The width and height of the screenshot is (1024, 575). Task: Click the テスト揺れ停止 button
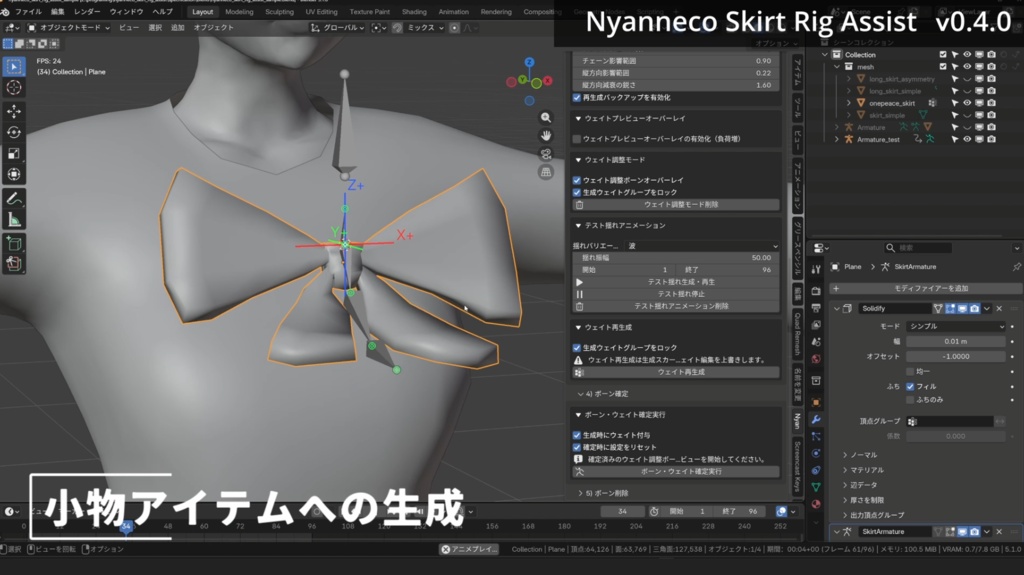pos(676,294)
